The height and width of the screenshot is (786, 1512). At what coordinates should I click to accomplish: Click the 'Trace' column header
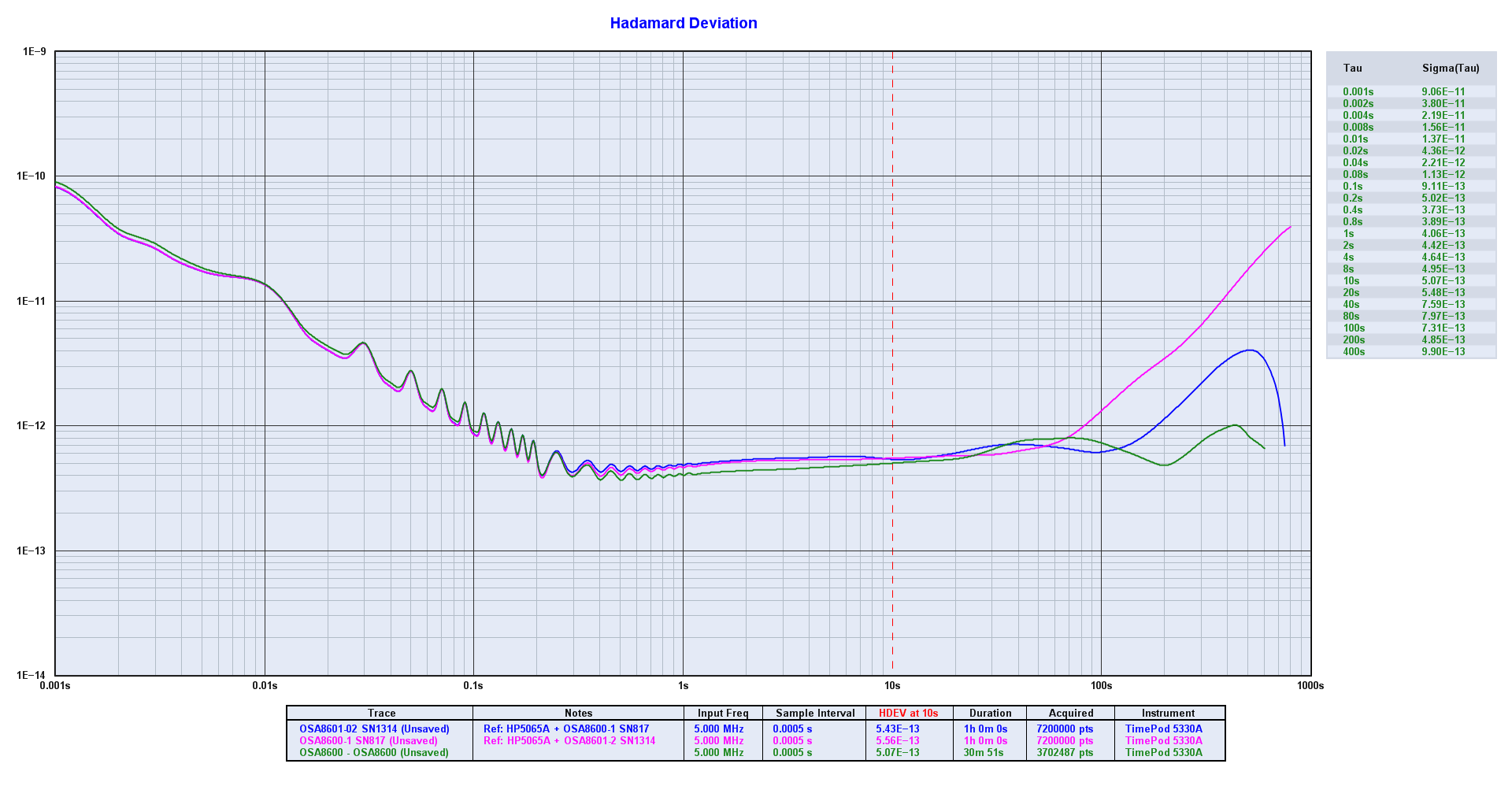pyautogui.click(x=381, y=713)
